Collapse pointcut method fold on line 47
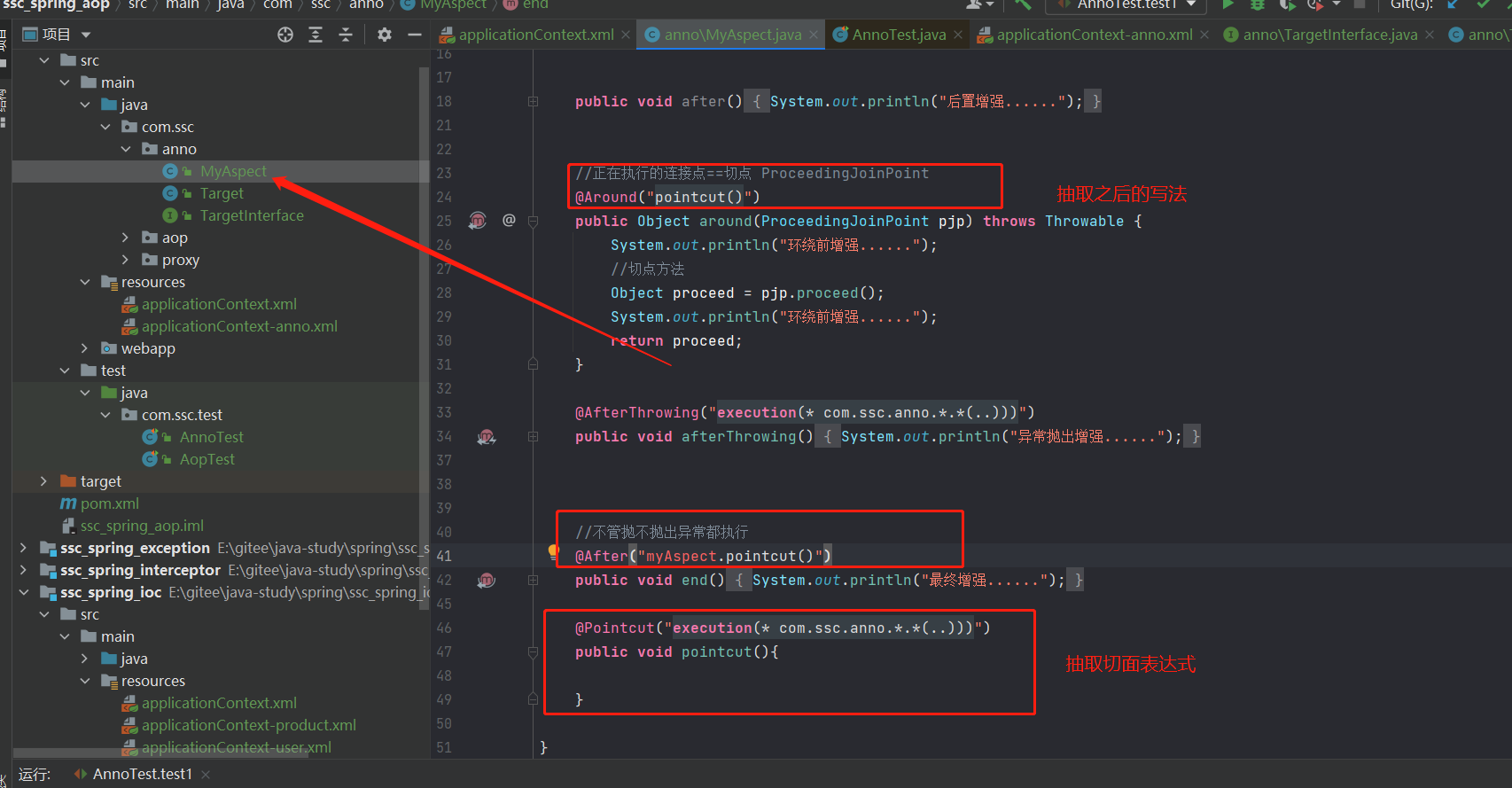The width and height of the screenshot is (1512, 788). coord(533,651)
